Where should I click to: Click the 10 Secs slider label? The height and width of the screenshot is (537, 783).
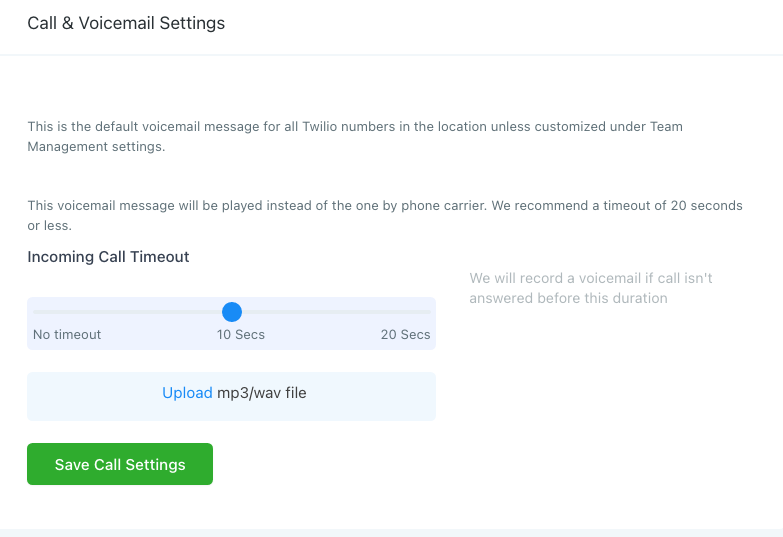(241, 334)
